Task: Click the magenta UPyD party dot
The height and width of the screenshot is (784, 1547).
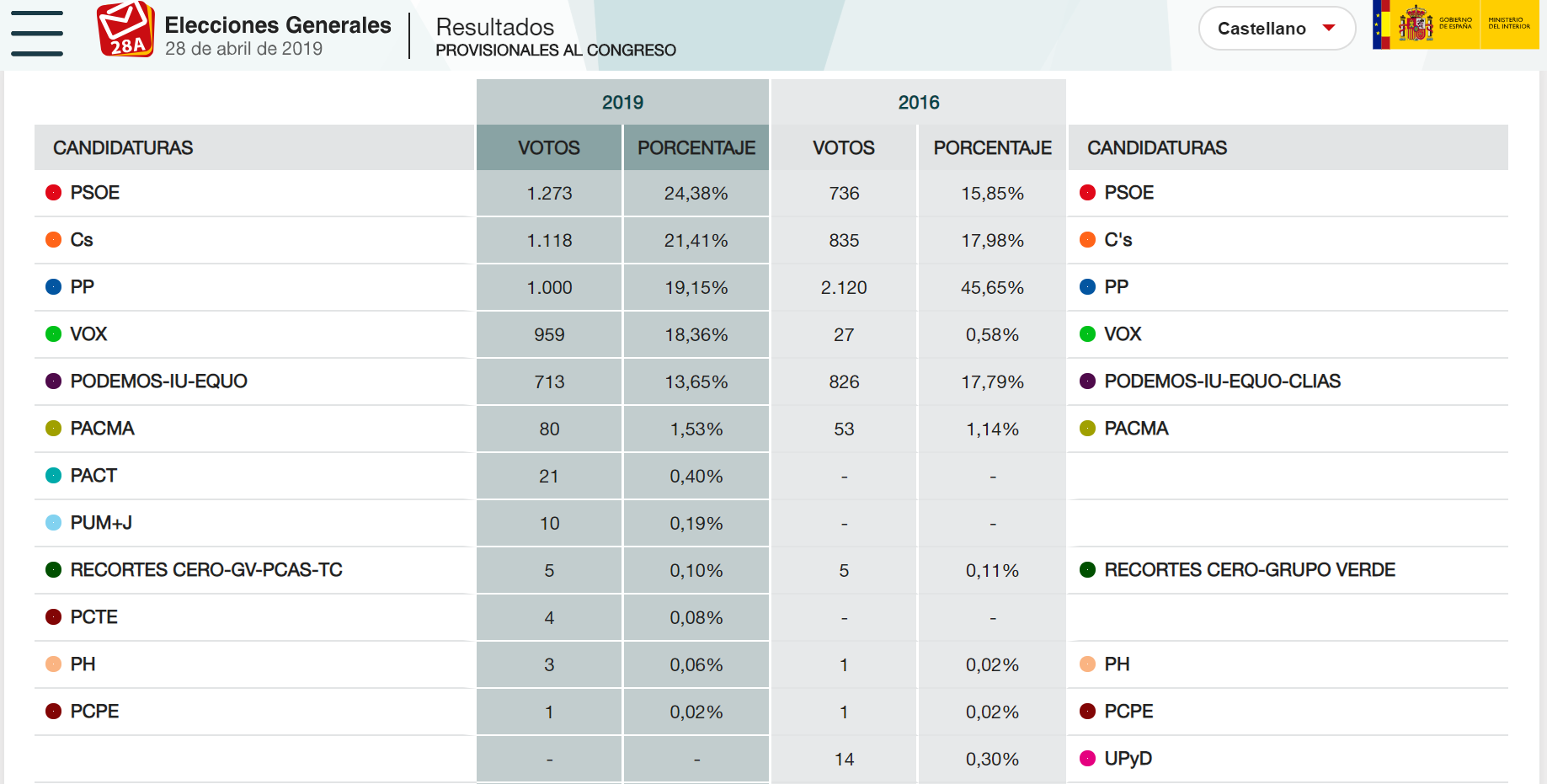Action: 1087,759
